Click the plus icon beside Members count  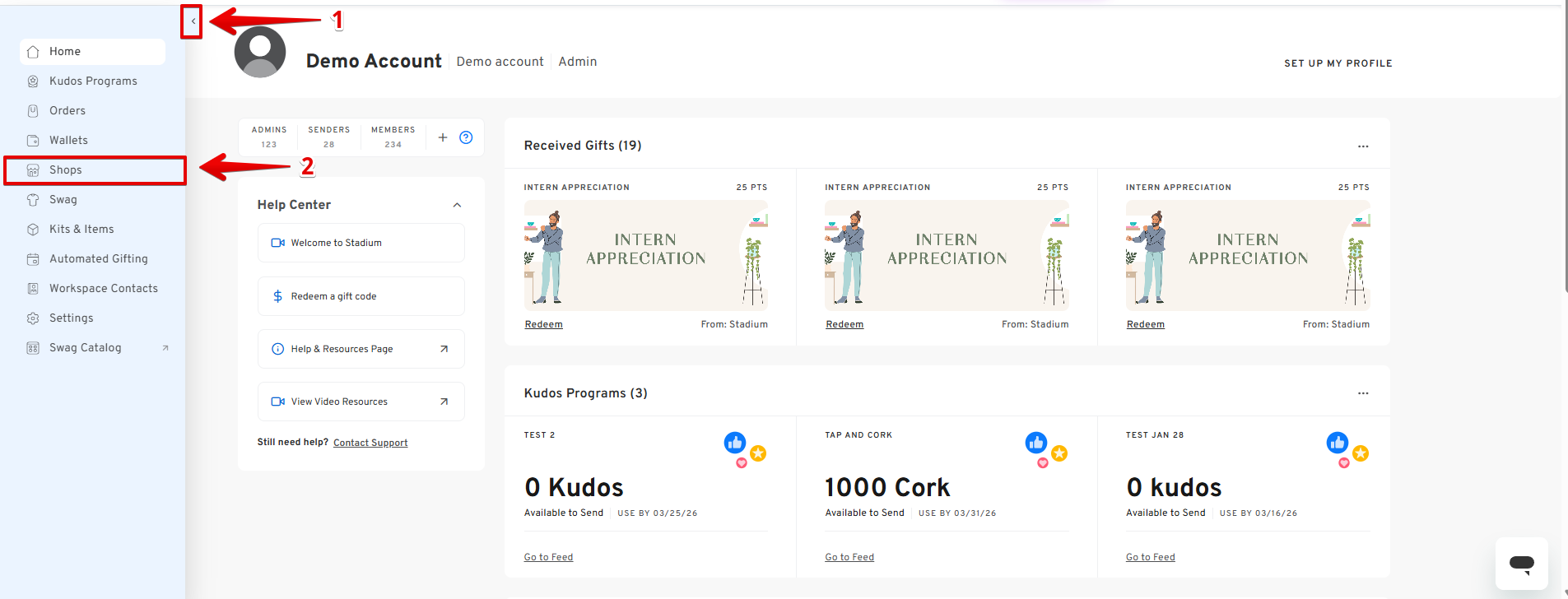pos(443,137)
